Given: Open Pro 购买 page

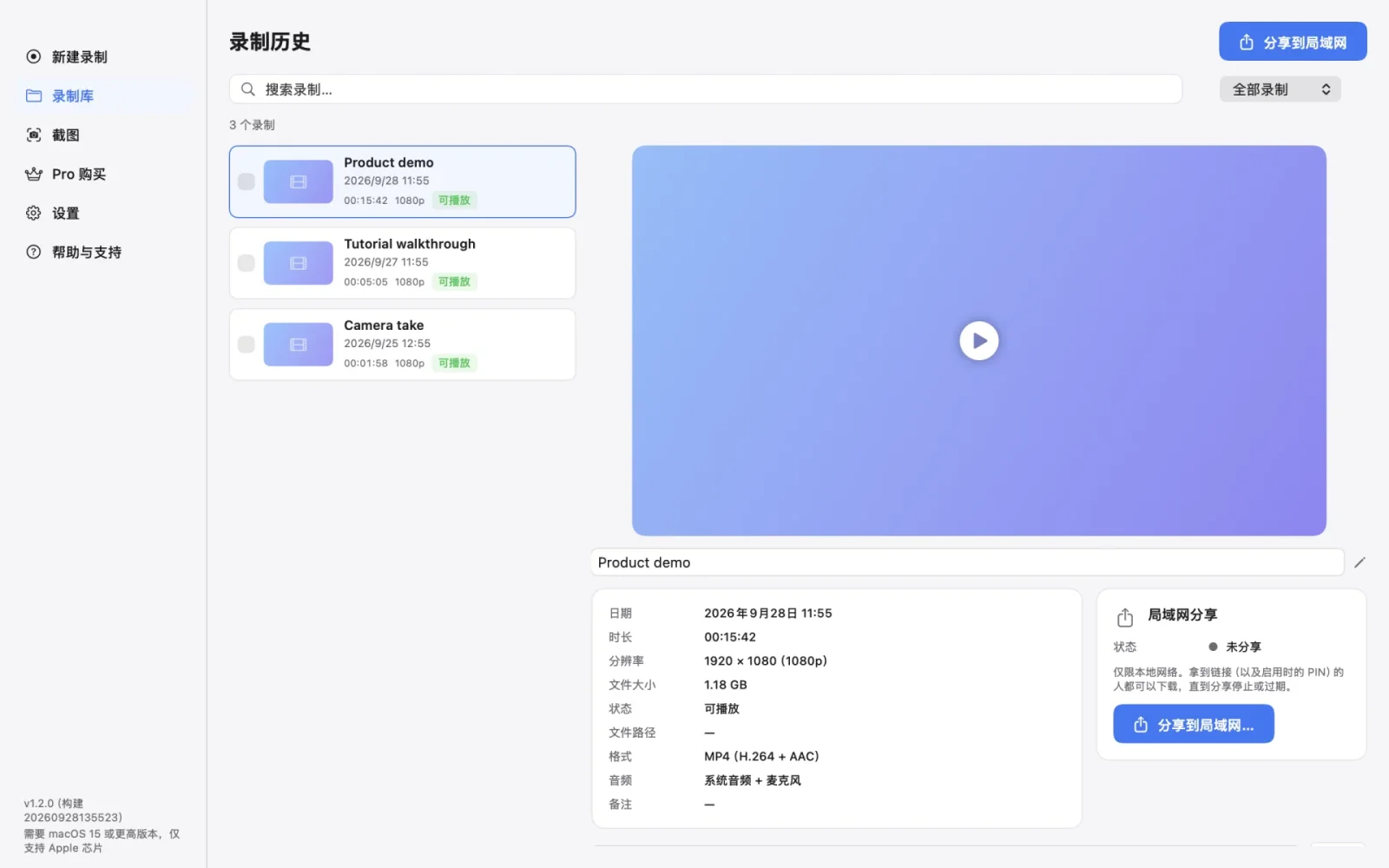Looking at the screenshot, I should pos(102,174).
